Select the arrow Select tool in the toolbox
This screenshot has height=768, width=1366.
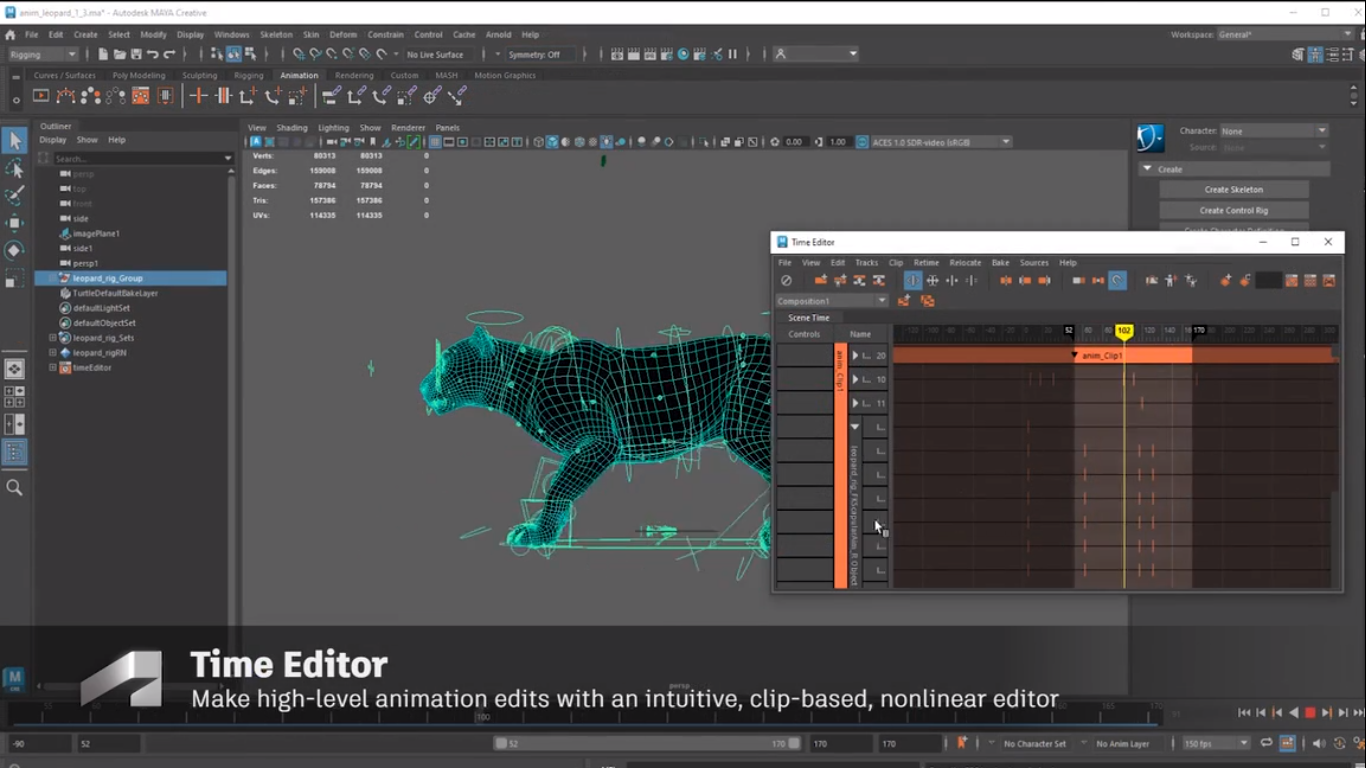14,141
